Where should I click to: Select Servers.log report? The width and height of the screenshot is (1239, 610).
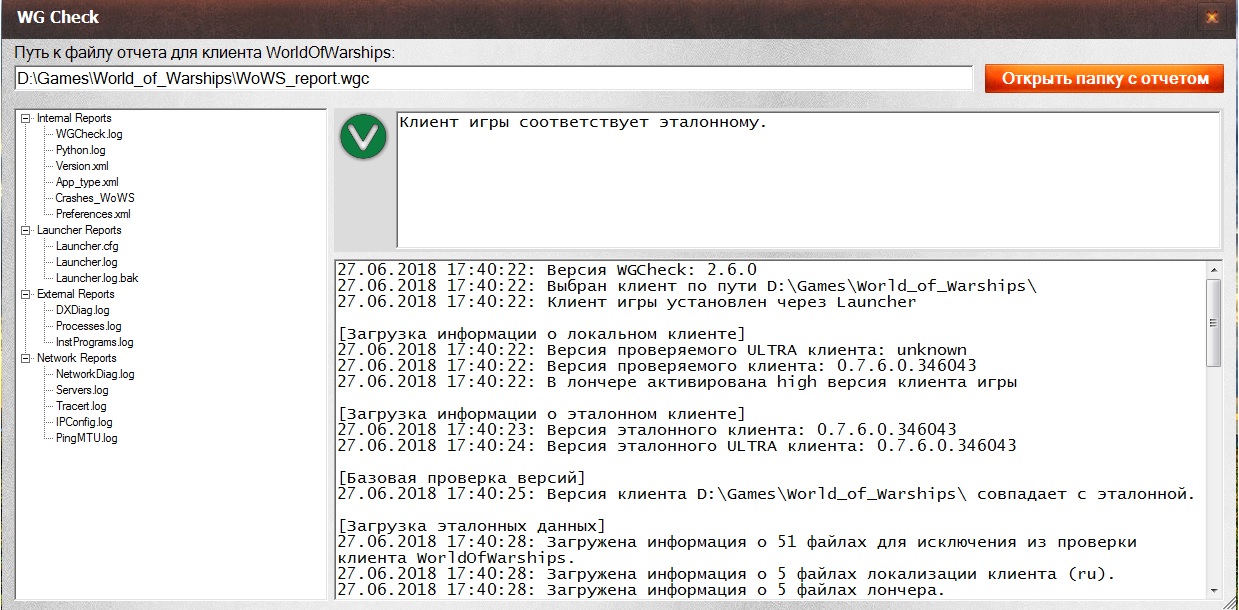pyautogui.click(x=82, y=390)
